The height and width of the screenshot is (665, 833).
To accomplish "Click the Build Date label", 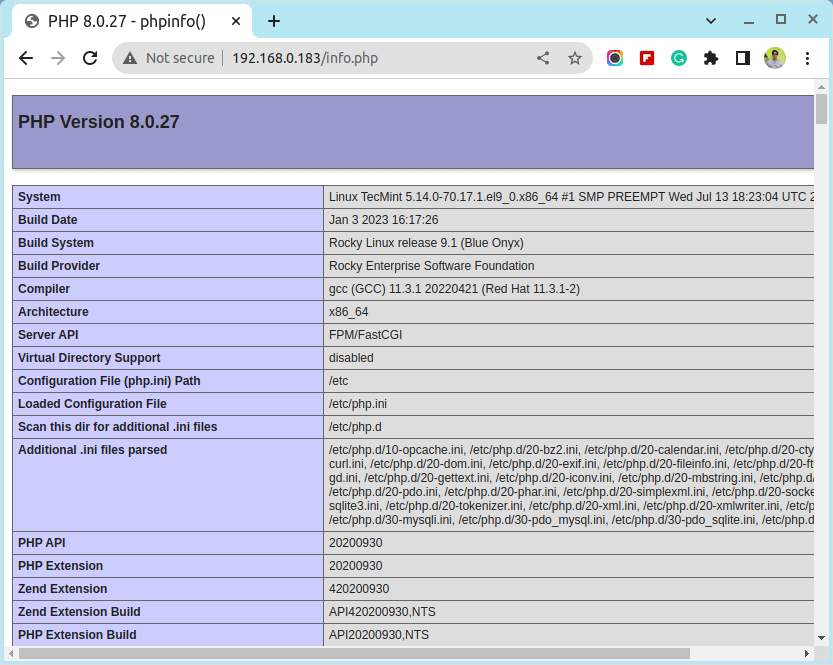I will pos(48,220).
